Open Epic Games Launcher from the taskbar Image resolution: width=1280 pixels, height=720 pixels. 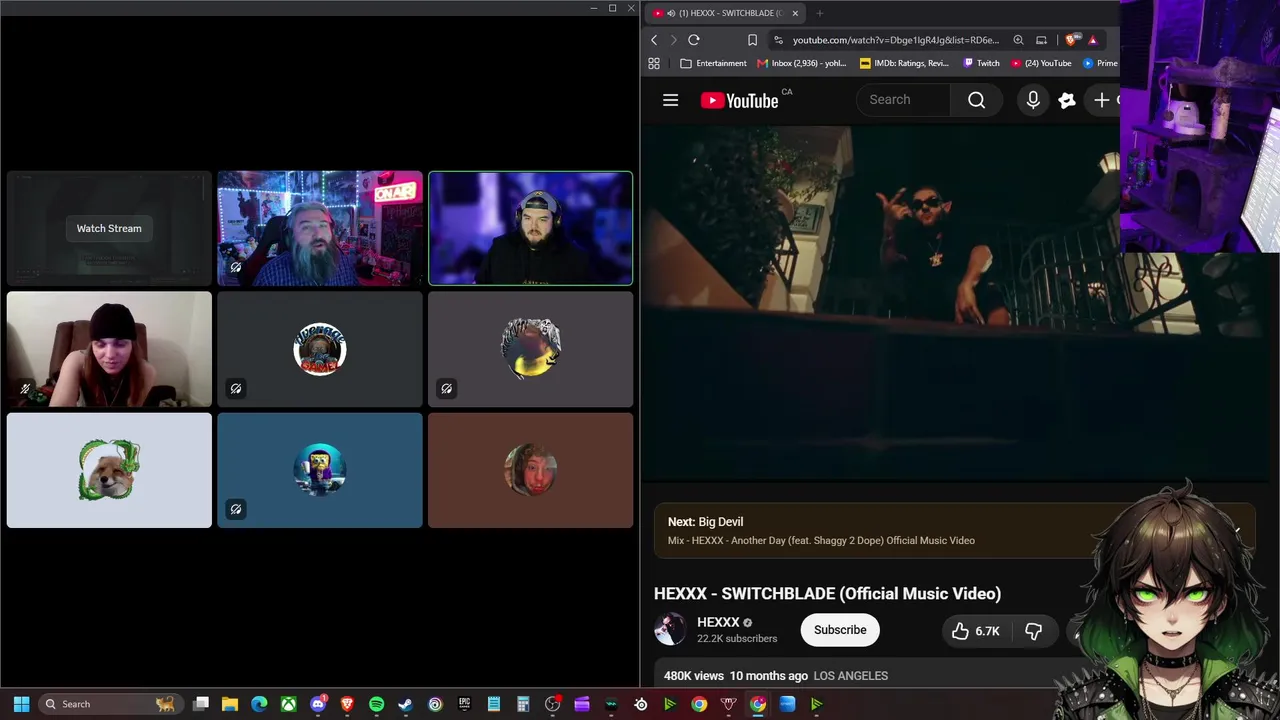pos(464,704)
